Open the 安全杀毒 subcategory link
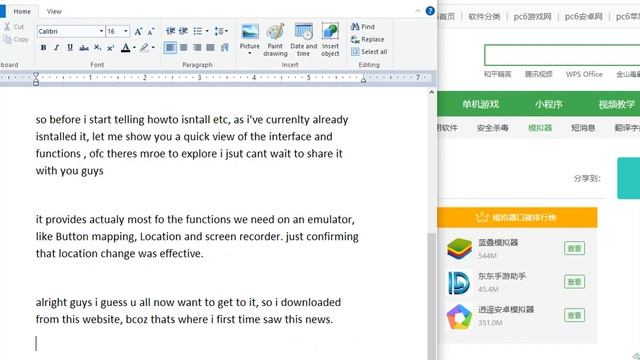Image resolution: width=640 pixels, height=360 pixels. [x=492, y=128]
